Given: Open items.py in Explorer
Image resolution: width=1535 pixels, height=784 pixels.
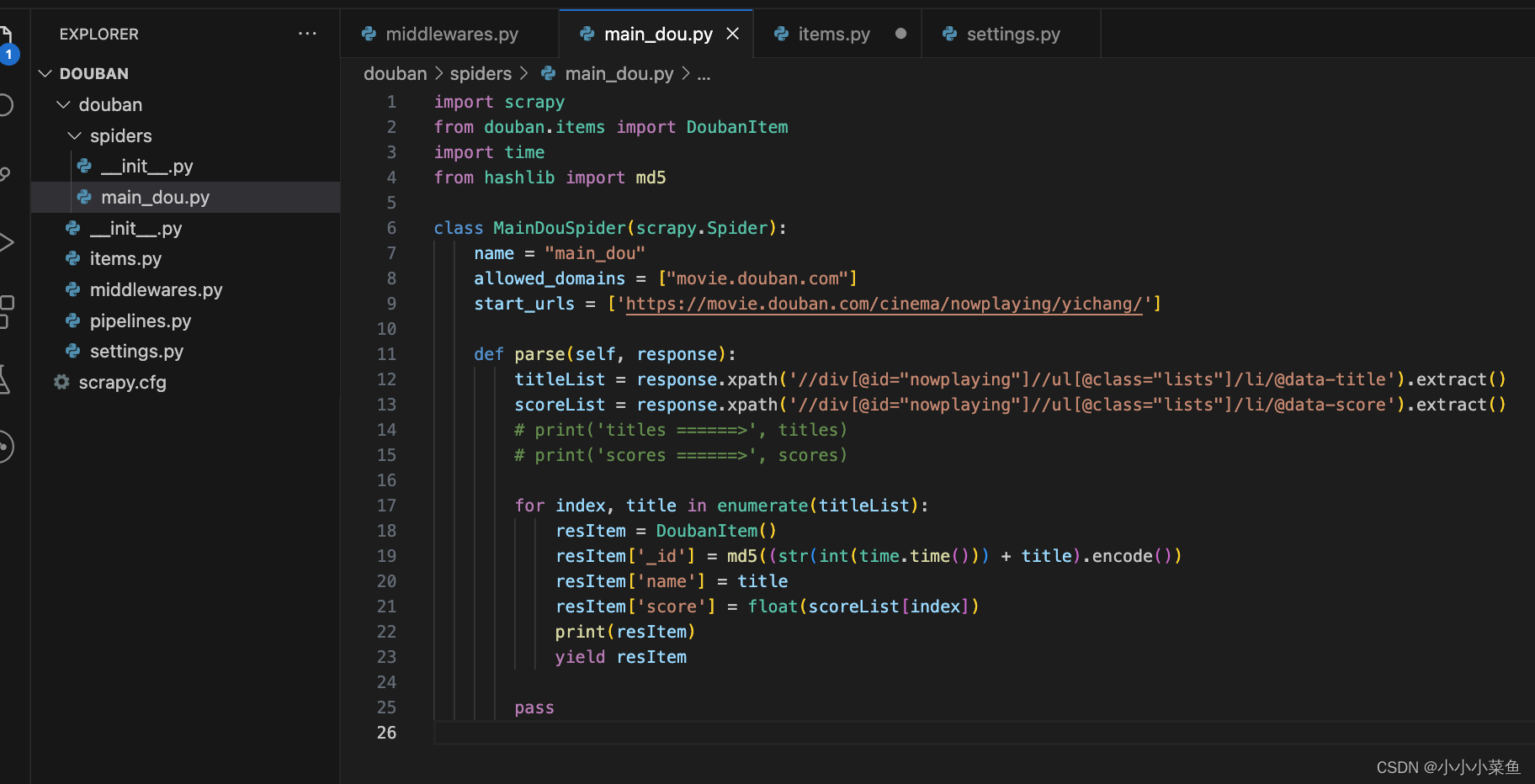Looking at the screenshot, I should click(185, 258).
